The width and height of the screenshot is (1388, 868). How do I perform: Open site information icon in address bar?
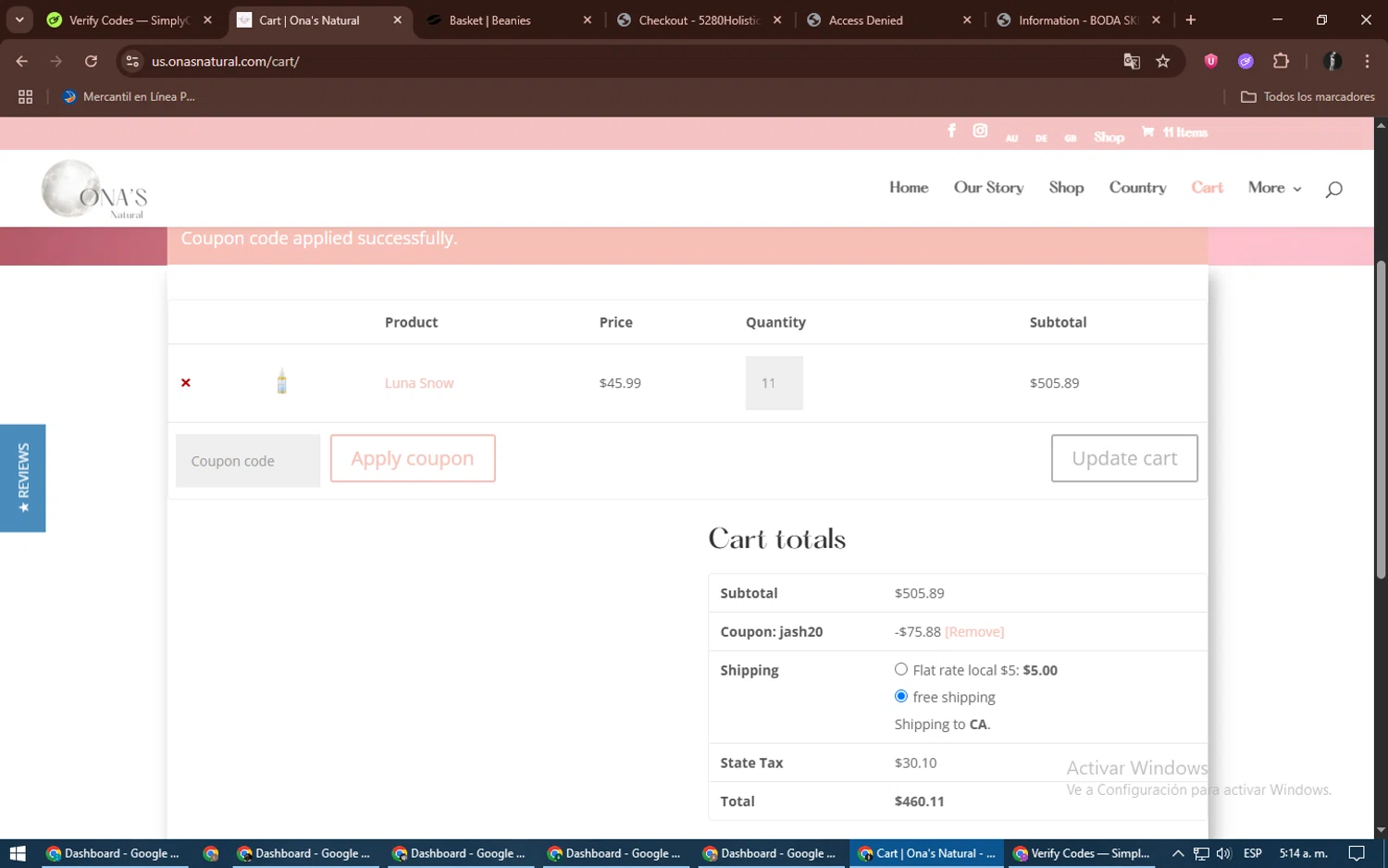point(132,61)
